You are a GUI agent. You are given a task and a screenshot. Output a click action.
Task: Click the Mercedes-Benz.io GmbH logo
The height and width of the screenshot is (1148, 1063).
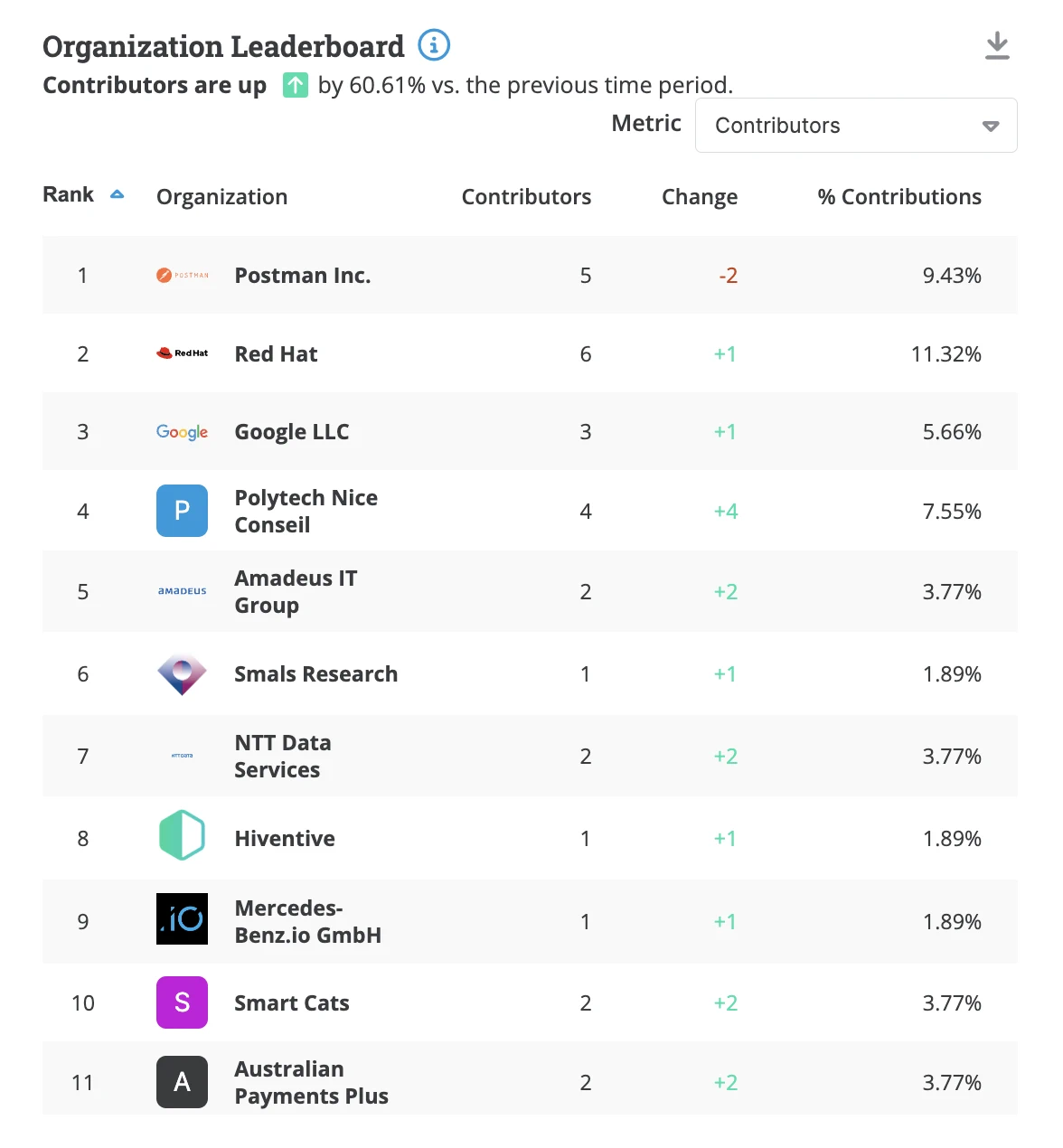pyautogui.click(x=182, y=921)
